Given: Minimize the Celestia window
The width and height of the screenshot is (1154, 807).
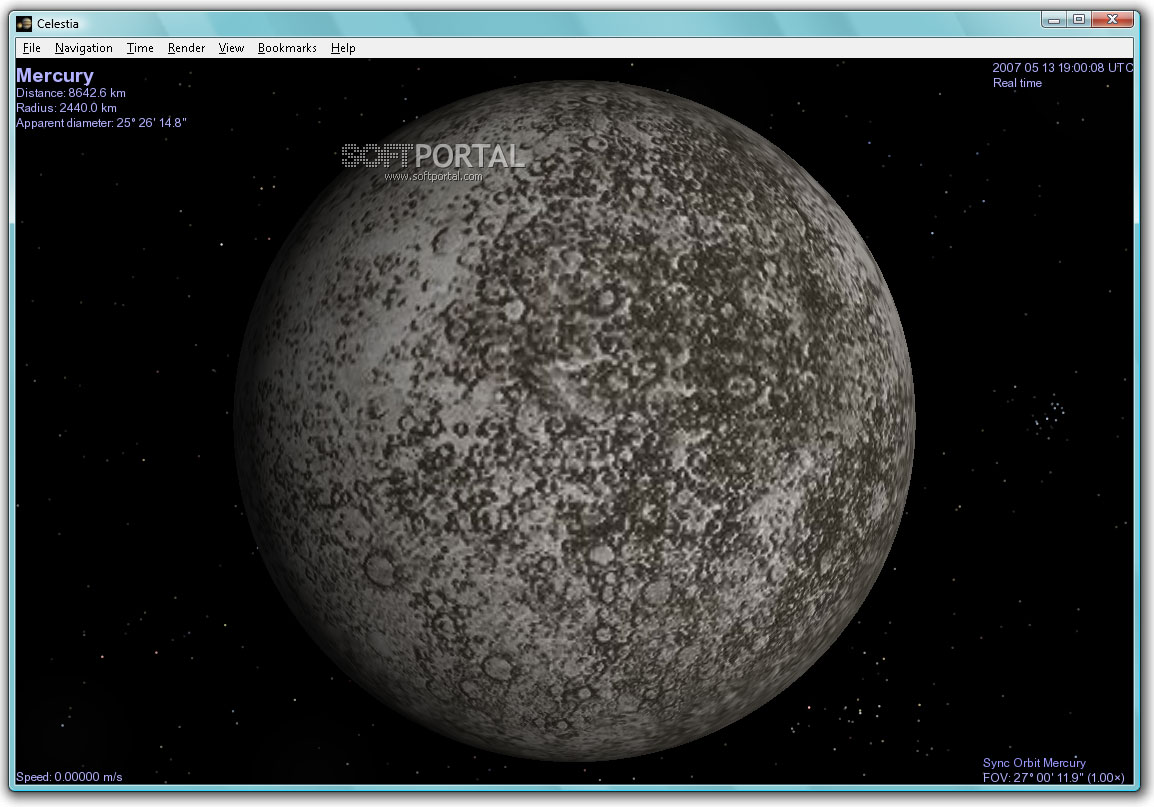Looking at the screenshot, I should pyautogui.click(x=1054, y=20).
